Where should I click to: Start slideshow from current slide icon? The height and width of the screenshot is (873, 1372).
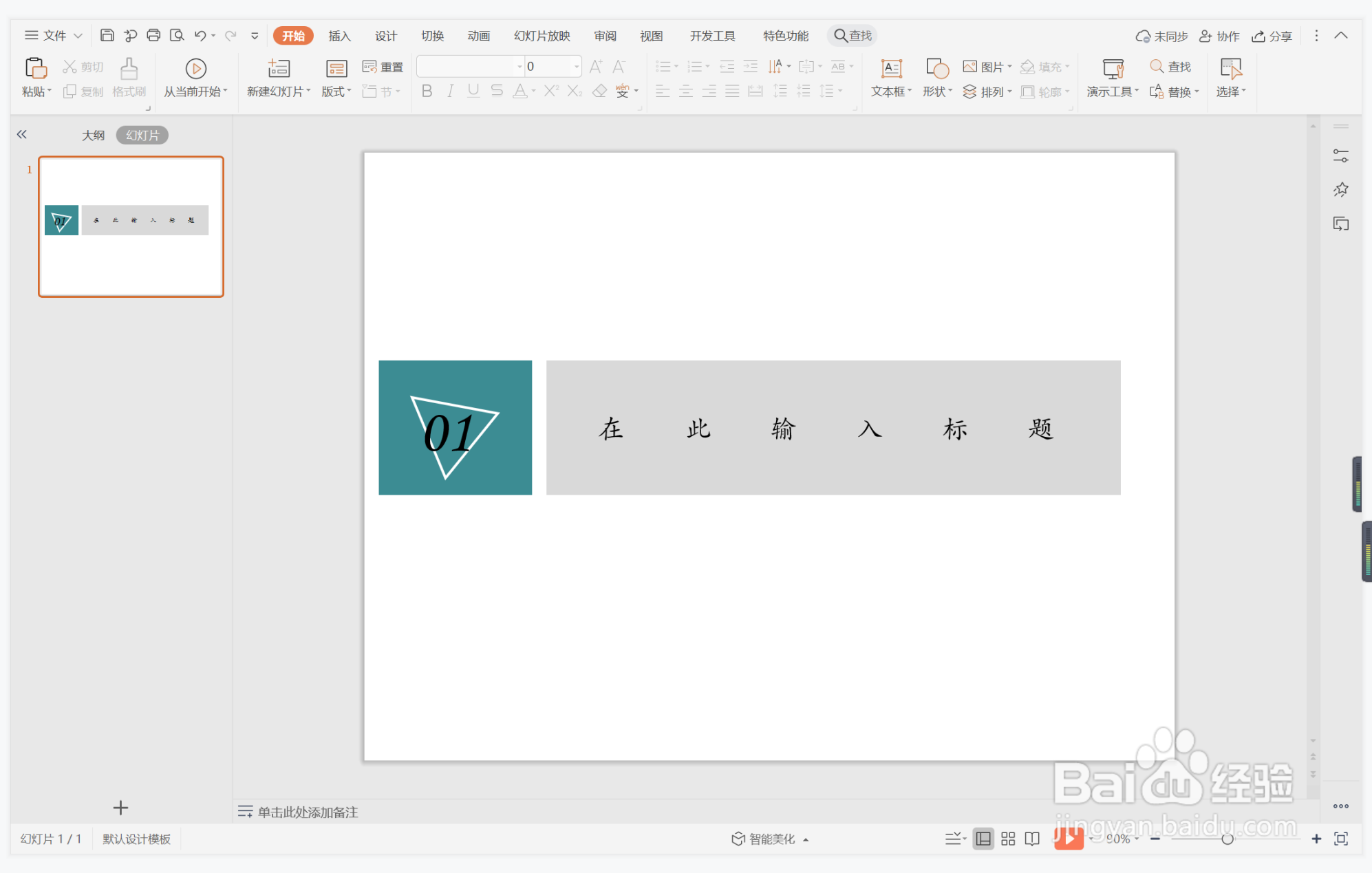[195, 69]
